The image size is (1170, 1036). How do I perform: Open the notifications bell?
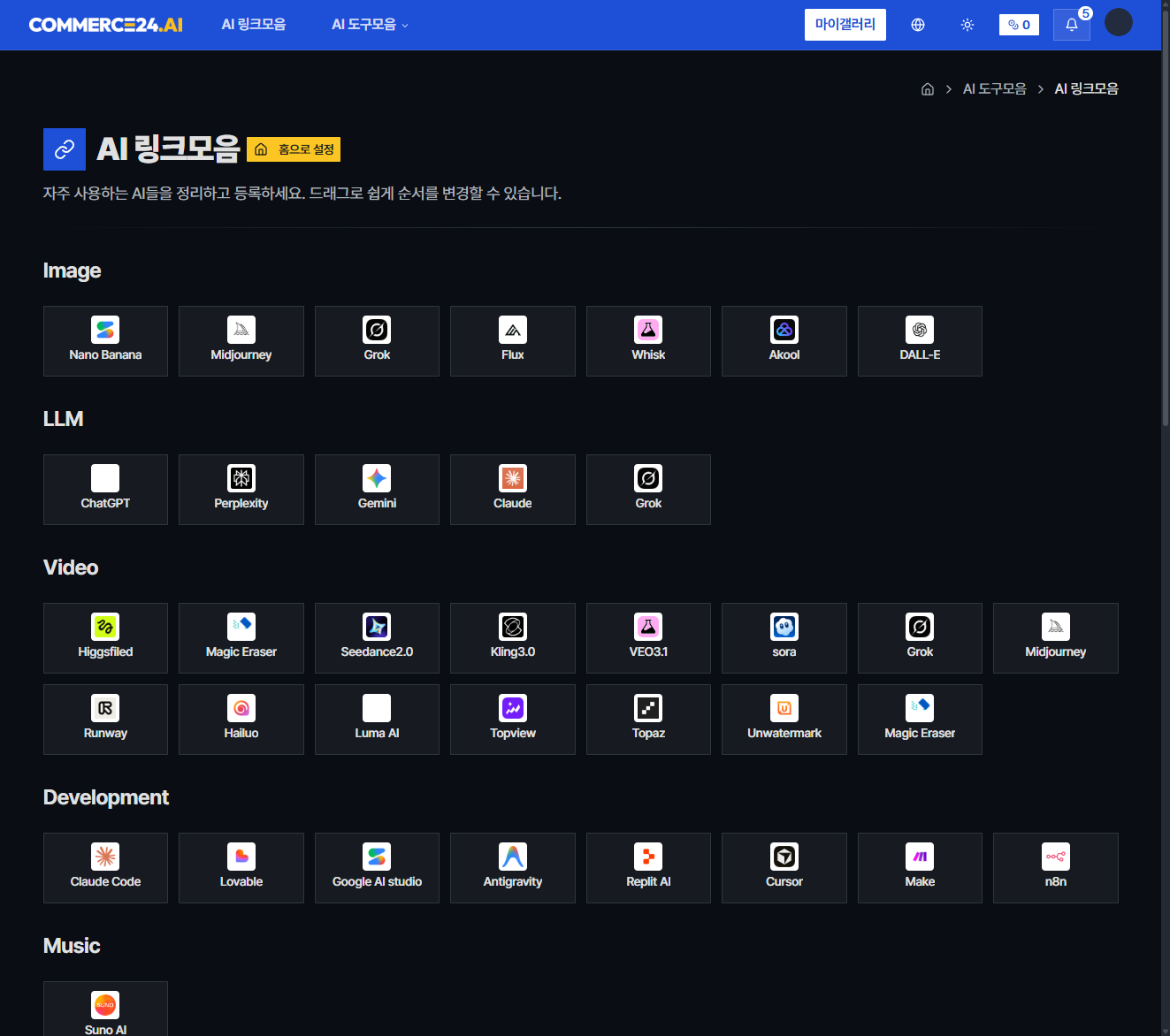point(1072,25)
